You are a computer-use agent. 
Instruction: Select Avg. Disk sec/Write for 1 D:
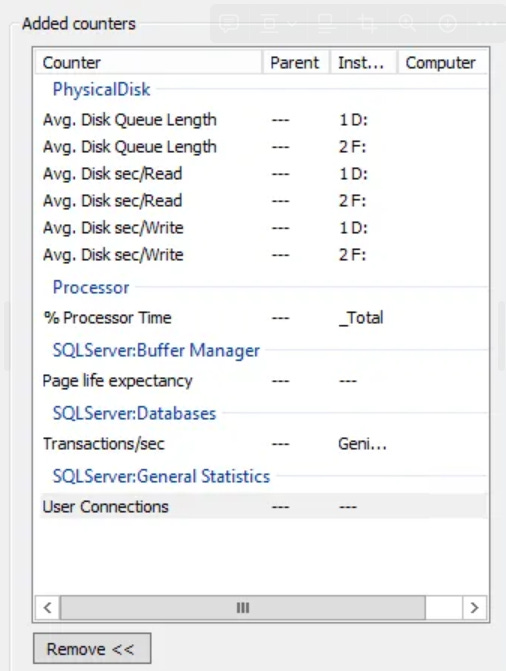(263, 228)
